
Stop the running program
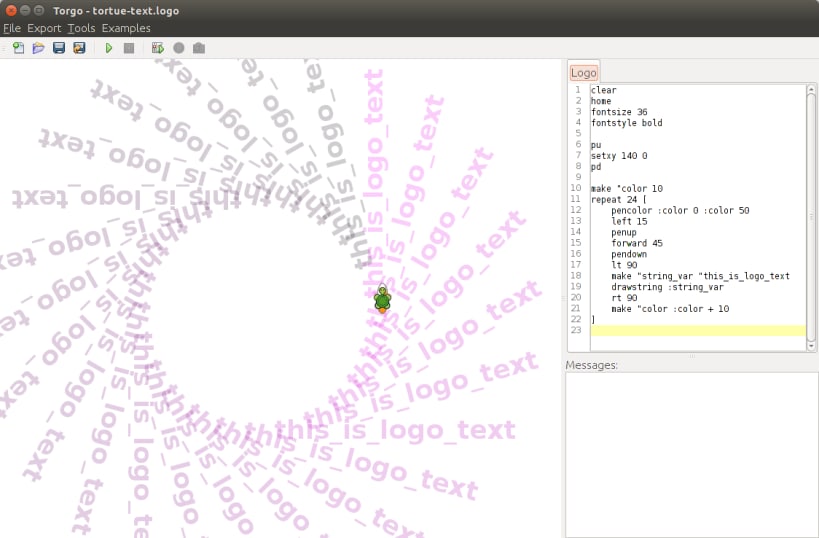coord(129,48)
